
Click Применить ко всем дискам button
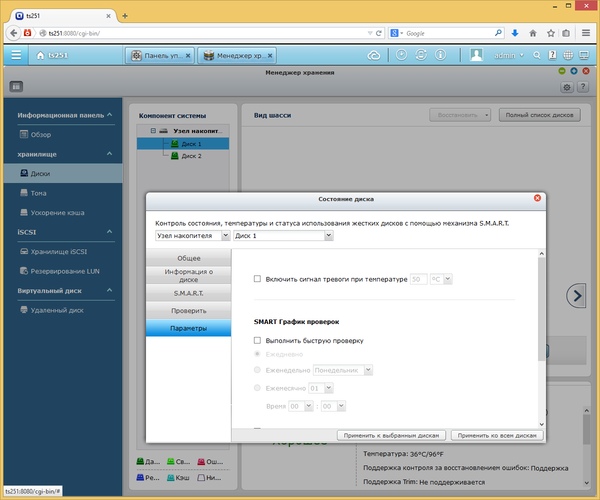point(497,435)
